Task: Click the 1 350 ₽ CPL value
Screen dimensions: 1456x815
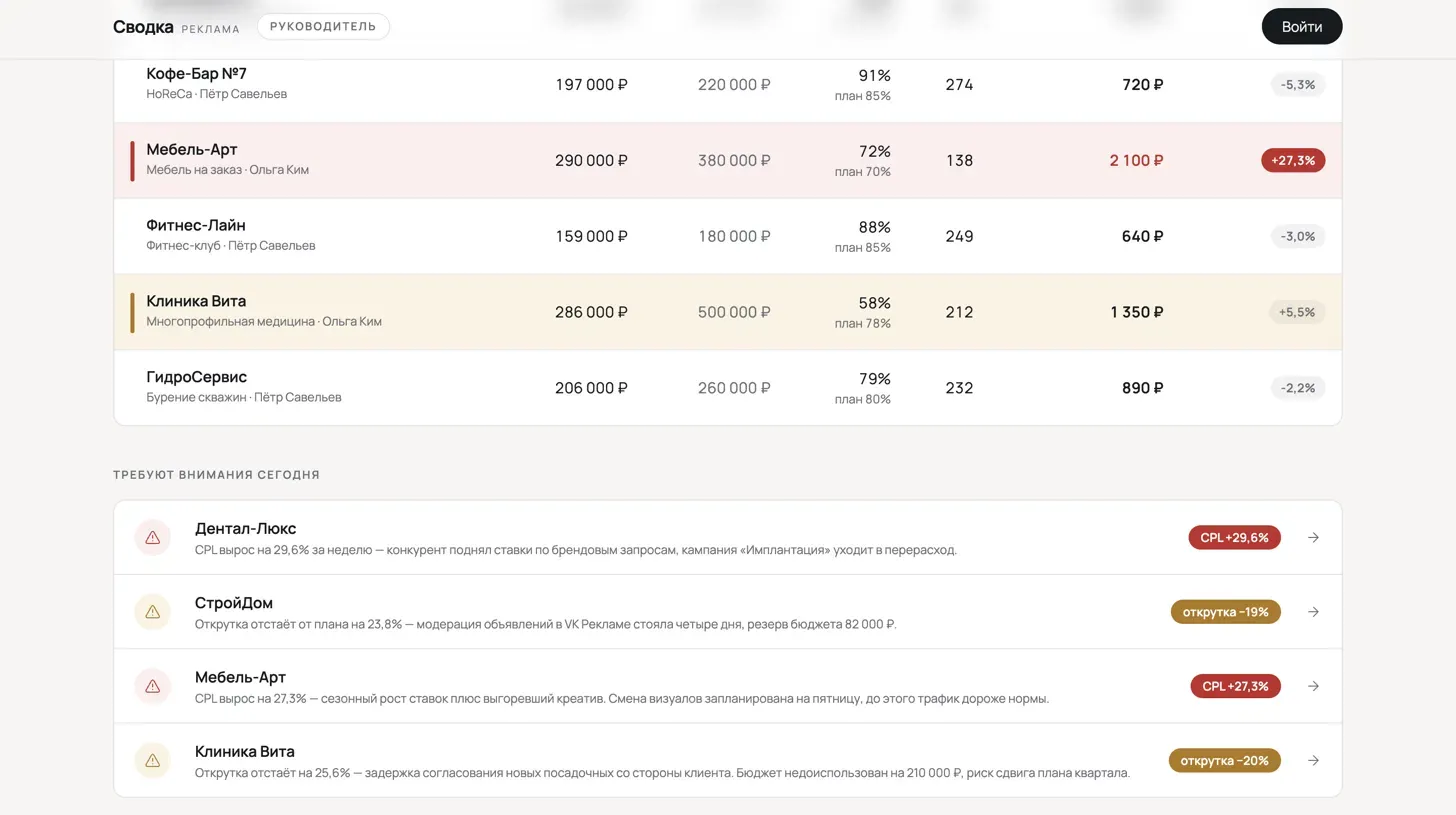Action: point(1137,312)
